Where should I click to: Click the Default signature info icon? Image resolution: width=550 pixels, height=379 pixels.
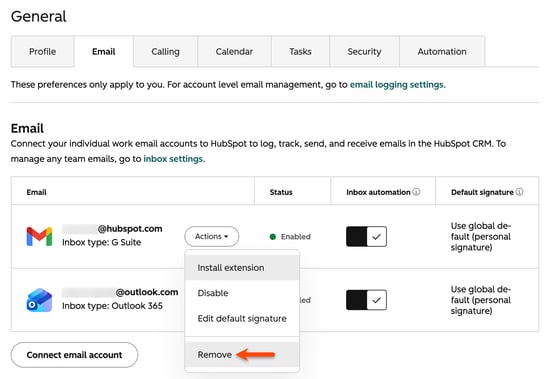click(x=519, y=192)
